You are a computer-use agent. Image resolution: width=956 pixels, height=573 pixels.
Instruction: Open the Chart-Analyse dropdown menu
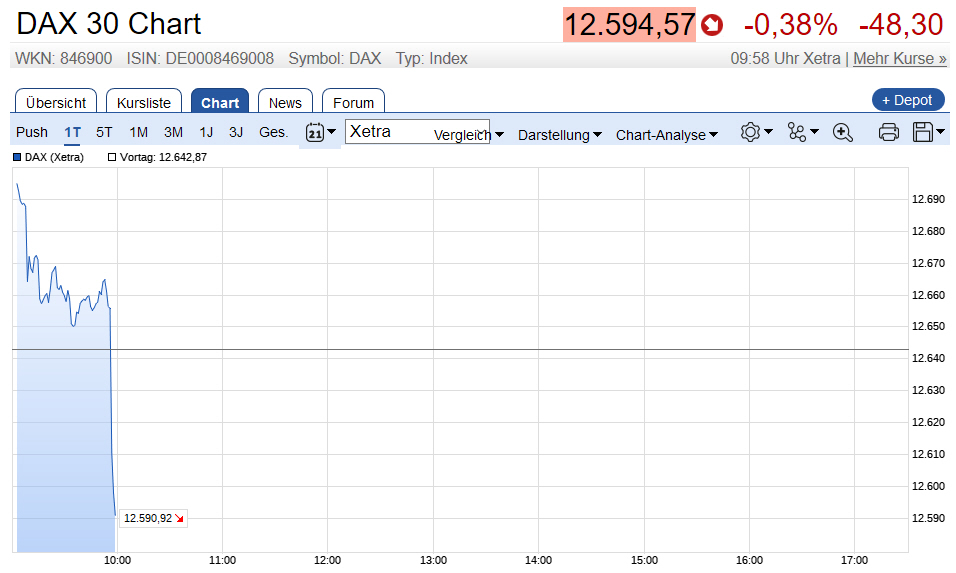pyautogui.click(x=666, y=135)
